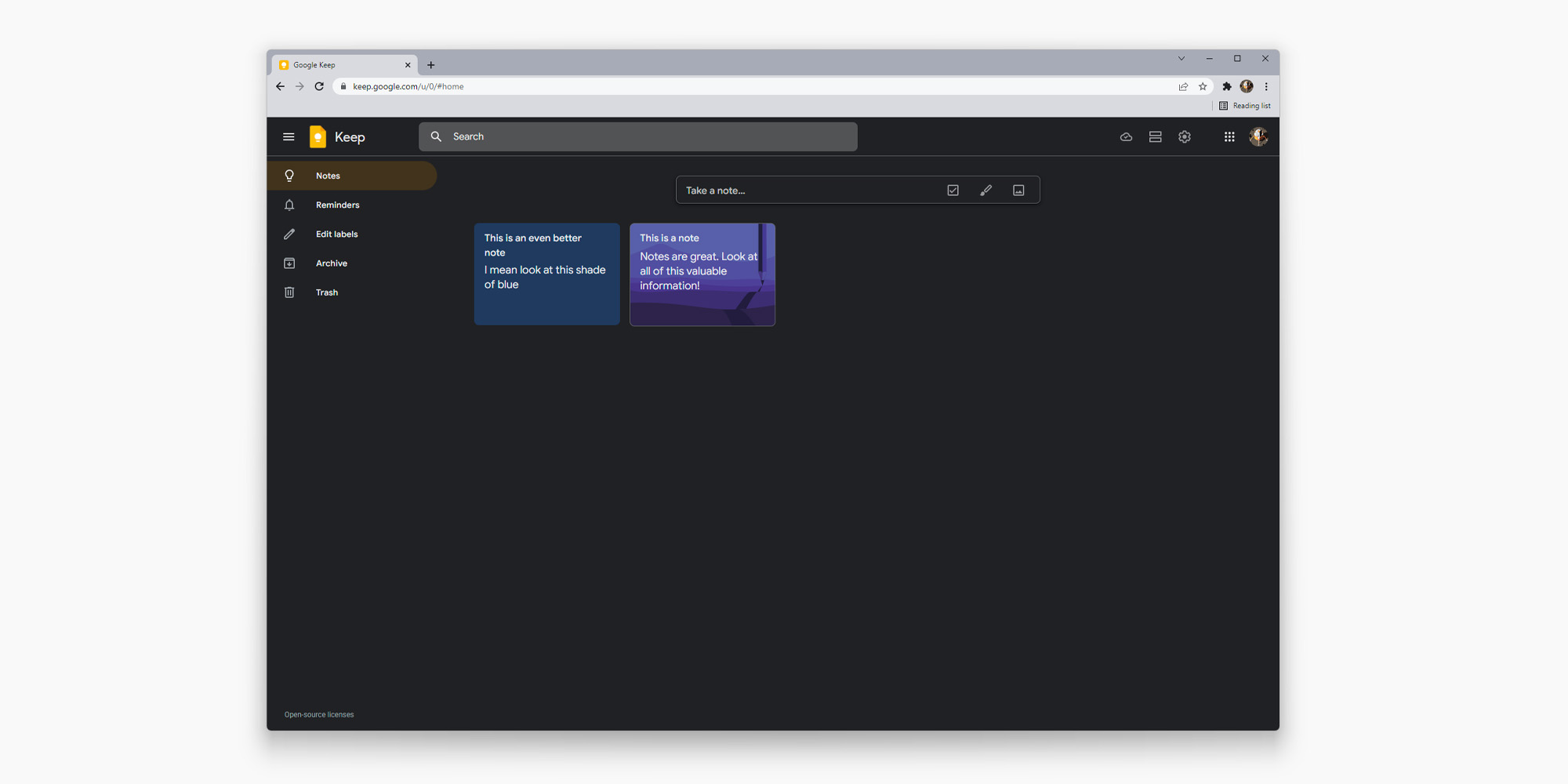Start a new checklist note
1568x784 pixels.
coord(953,190)
